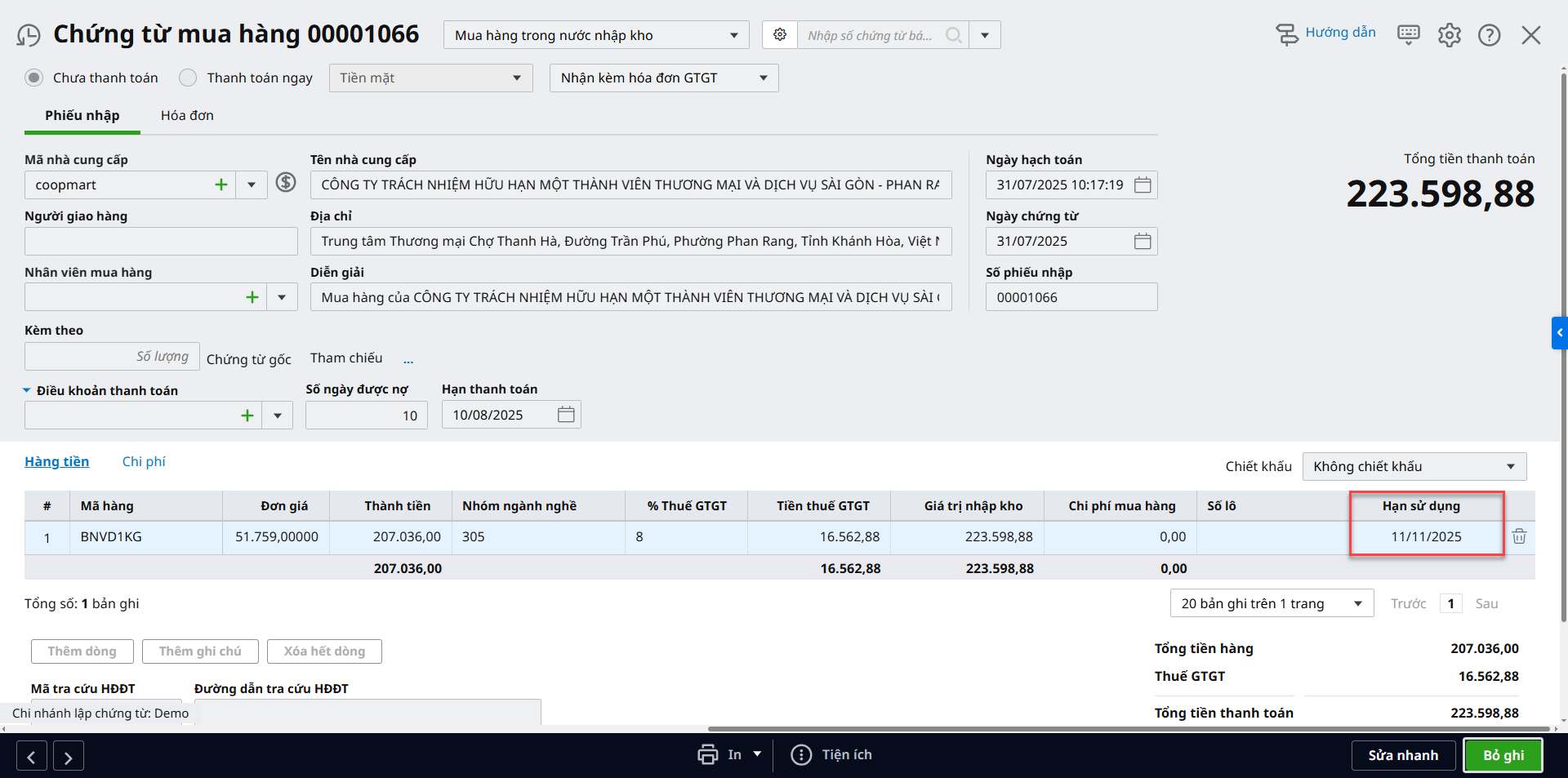Screen dimensions: 1568x778
Task: Click the dollar icon next to supplier code
Action: click(x=286, y=182)
